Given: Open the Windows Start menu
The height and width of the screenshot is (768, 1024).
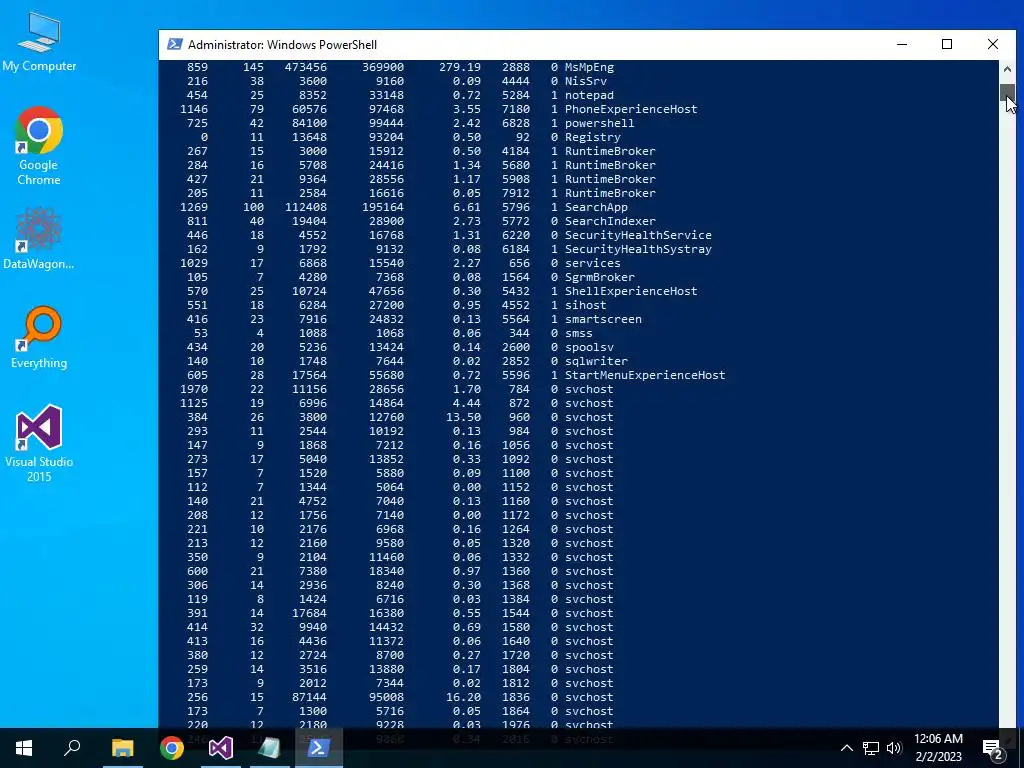Looking at the screenshot, I should click(x=24, y=748).
